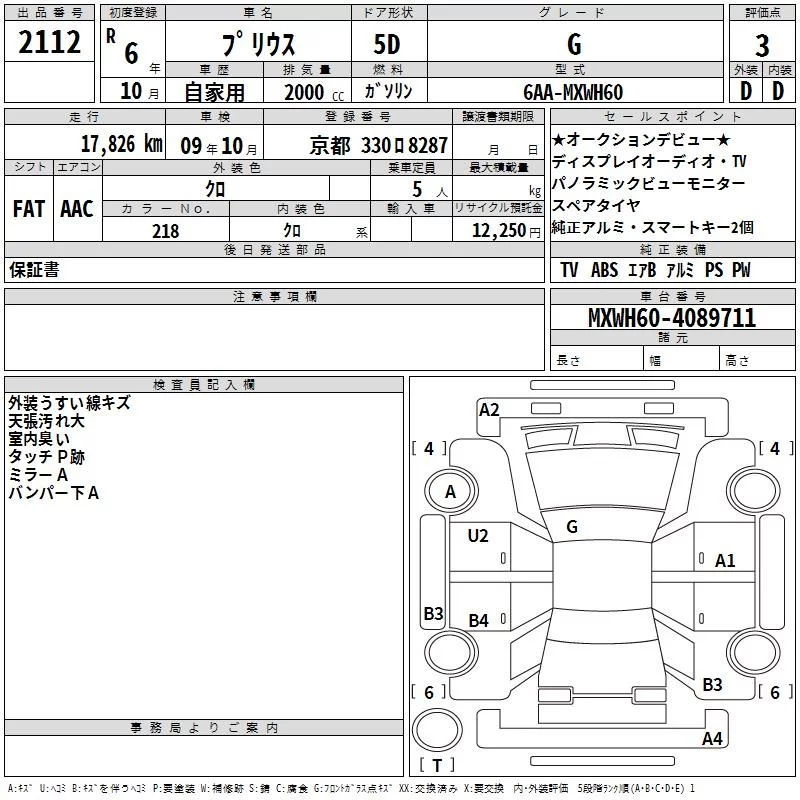Select the mileage 17,826 km
The width and height of the screenshot is (800, 800).
(x=121, y=144)
